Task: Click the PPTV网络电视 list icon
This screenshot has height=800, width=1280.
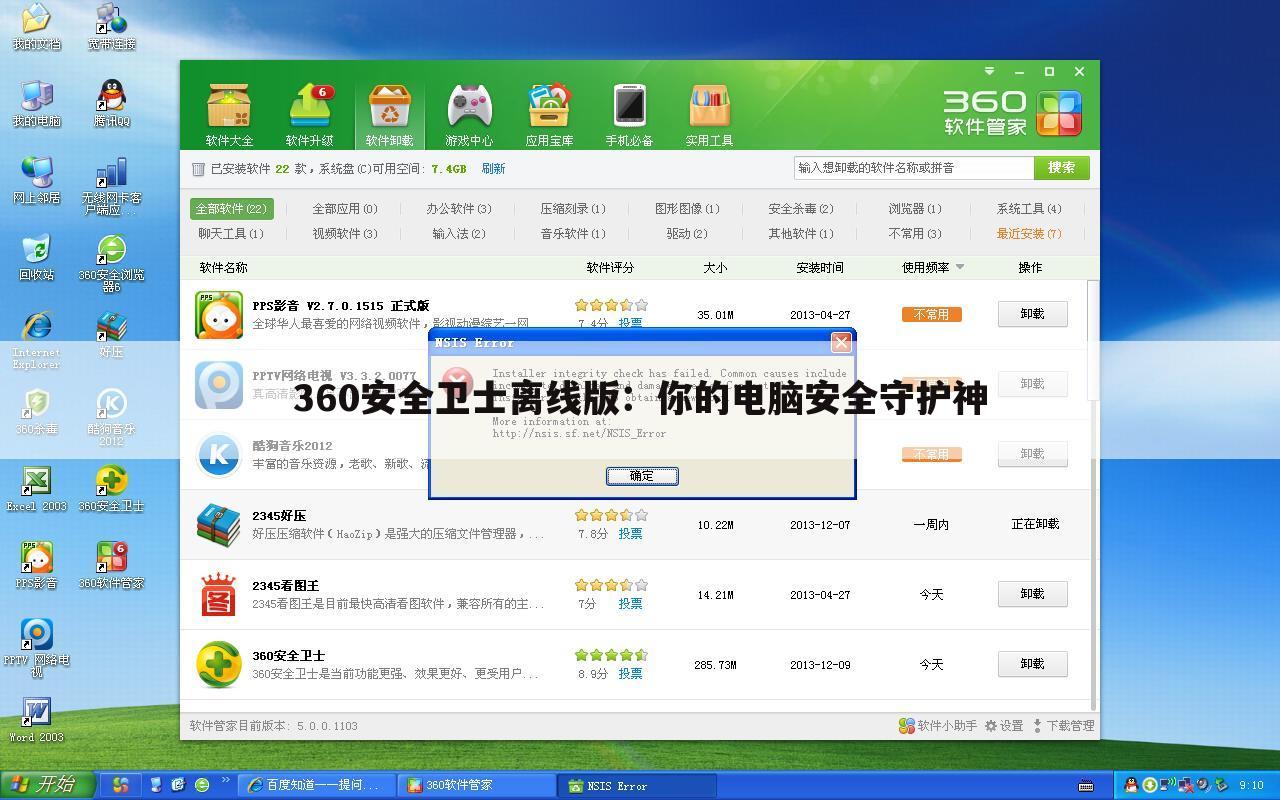Action: point(219,385)
